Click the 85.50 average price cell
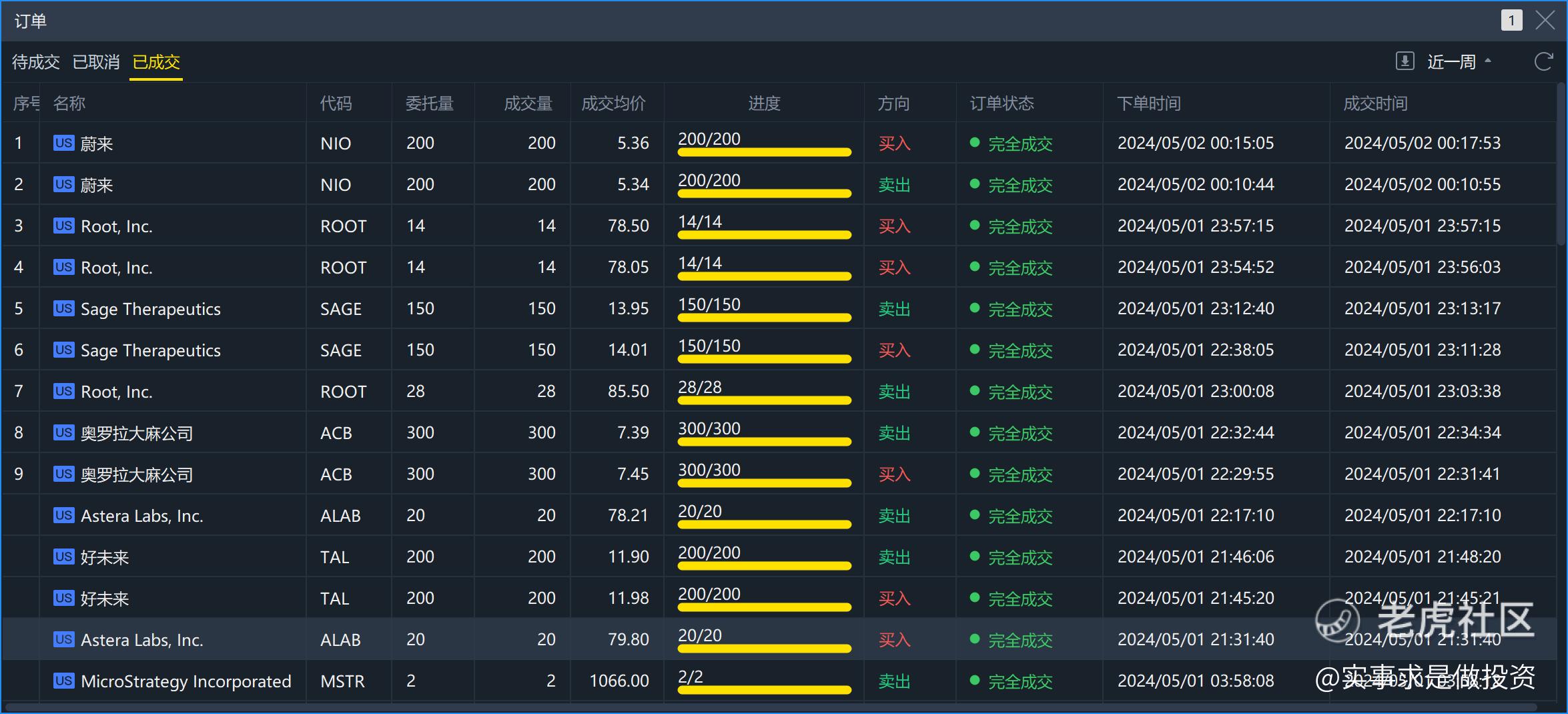 tap(628, 391)
